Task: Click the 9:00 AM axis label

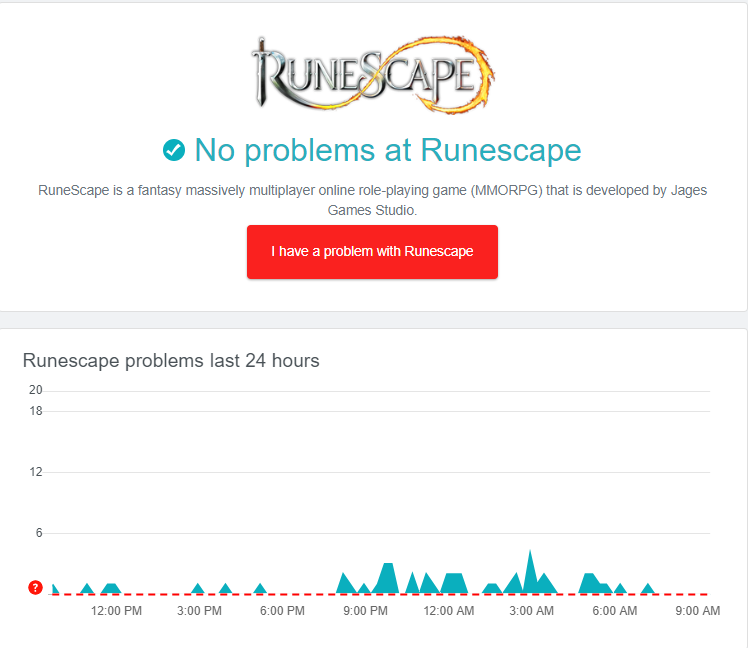Action: coord(697,611)
